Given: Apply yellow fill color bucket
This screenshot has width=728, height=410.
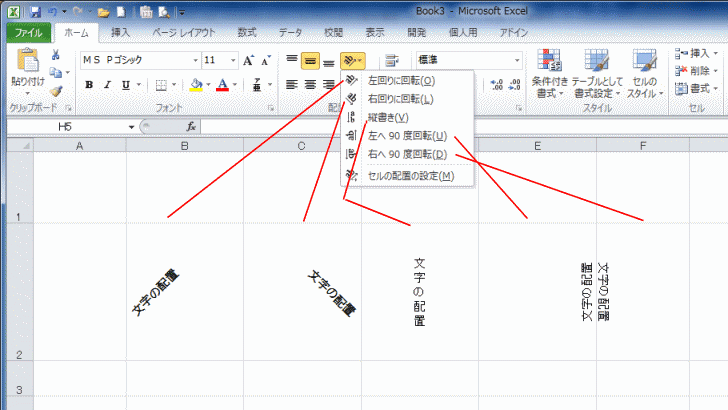Looking at the screenshot, I should click(196, 85).
